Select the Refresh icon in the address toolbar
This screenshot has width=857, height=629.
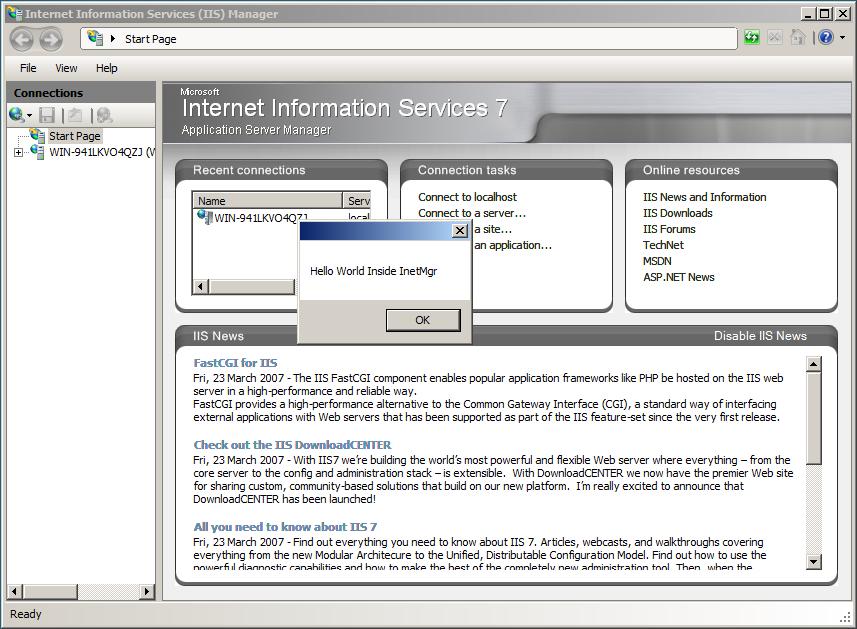point(751,37)
